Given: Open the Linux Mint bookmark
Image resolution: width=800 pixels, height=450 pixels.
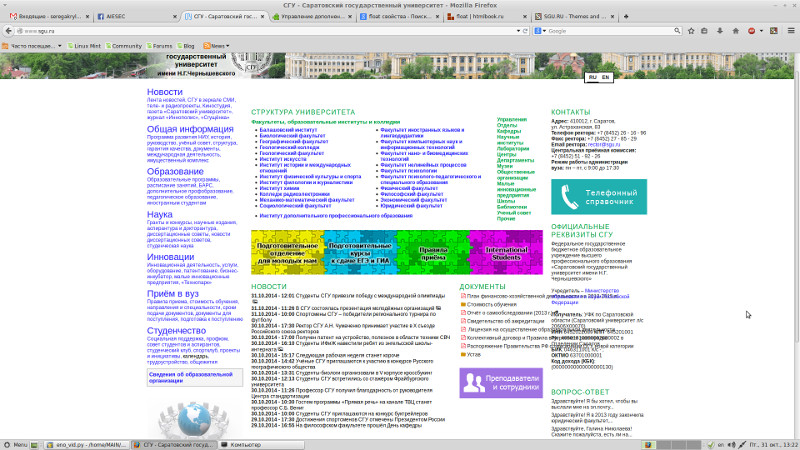Looking at the screenshot, I should pos(84,46).
